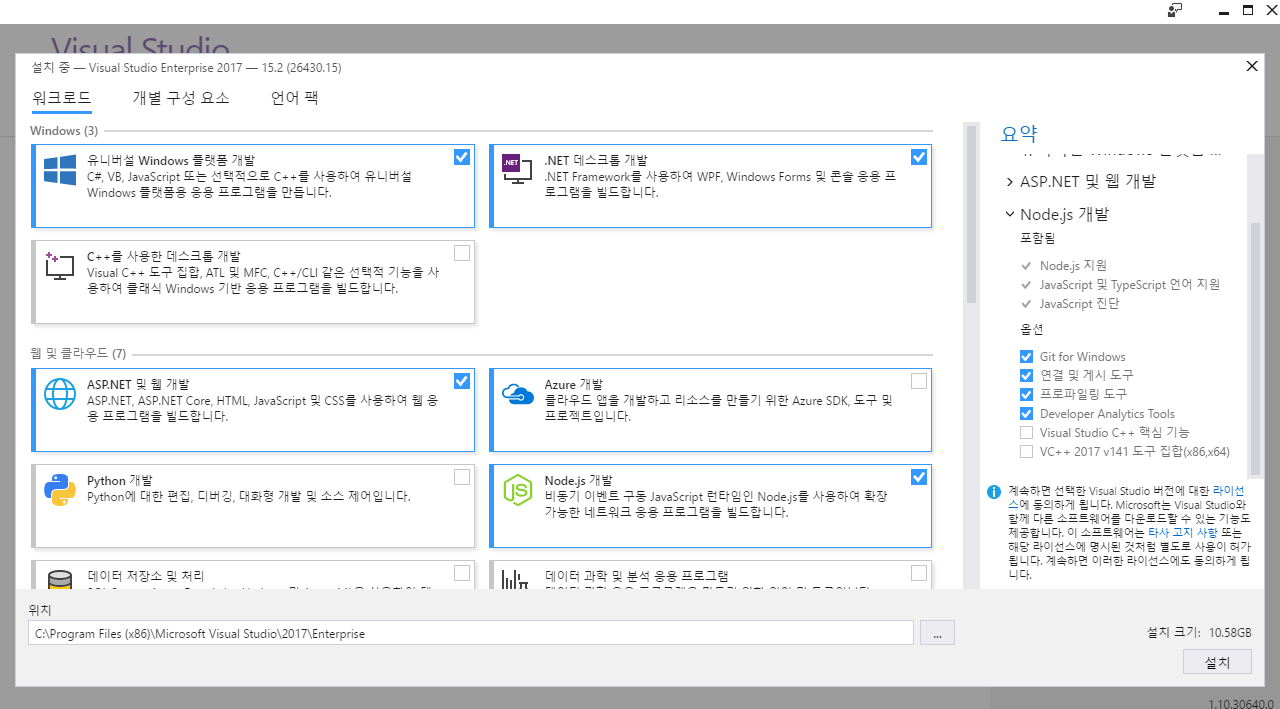Enable the C++를 사용한 데스크톱 개발 workload
Image resolution: width=1280 pixels, height=709 pixels.
coord(461,253)
